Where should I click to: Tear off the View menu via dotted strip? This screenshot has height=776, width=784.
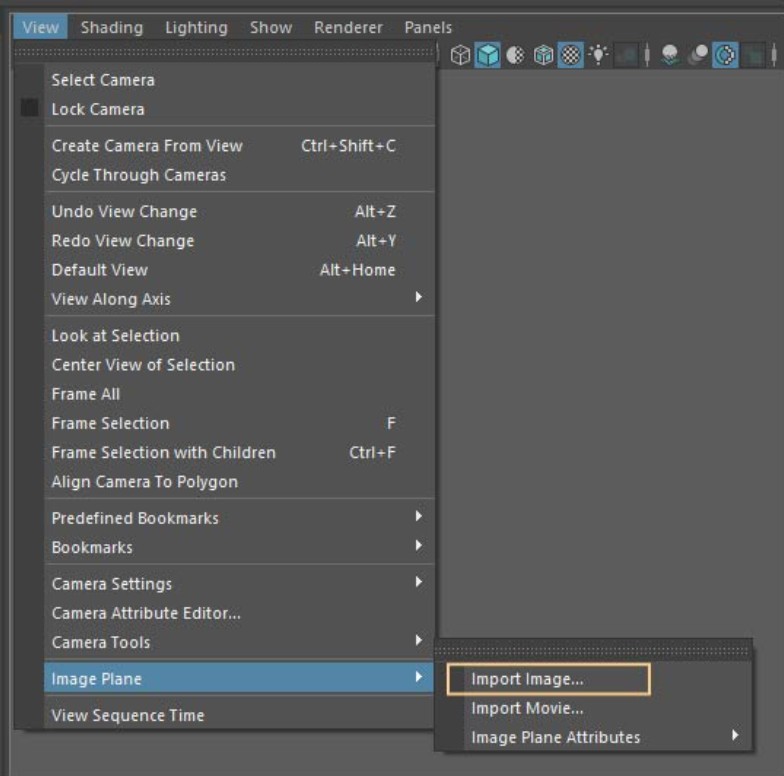[x=225, y=51]
